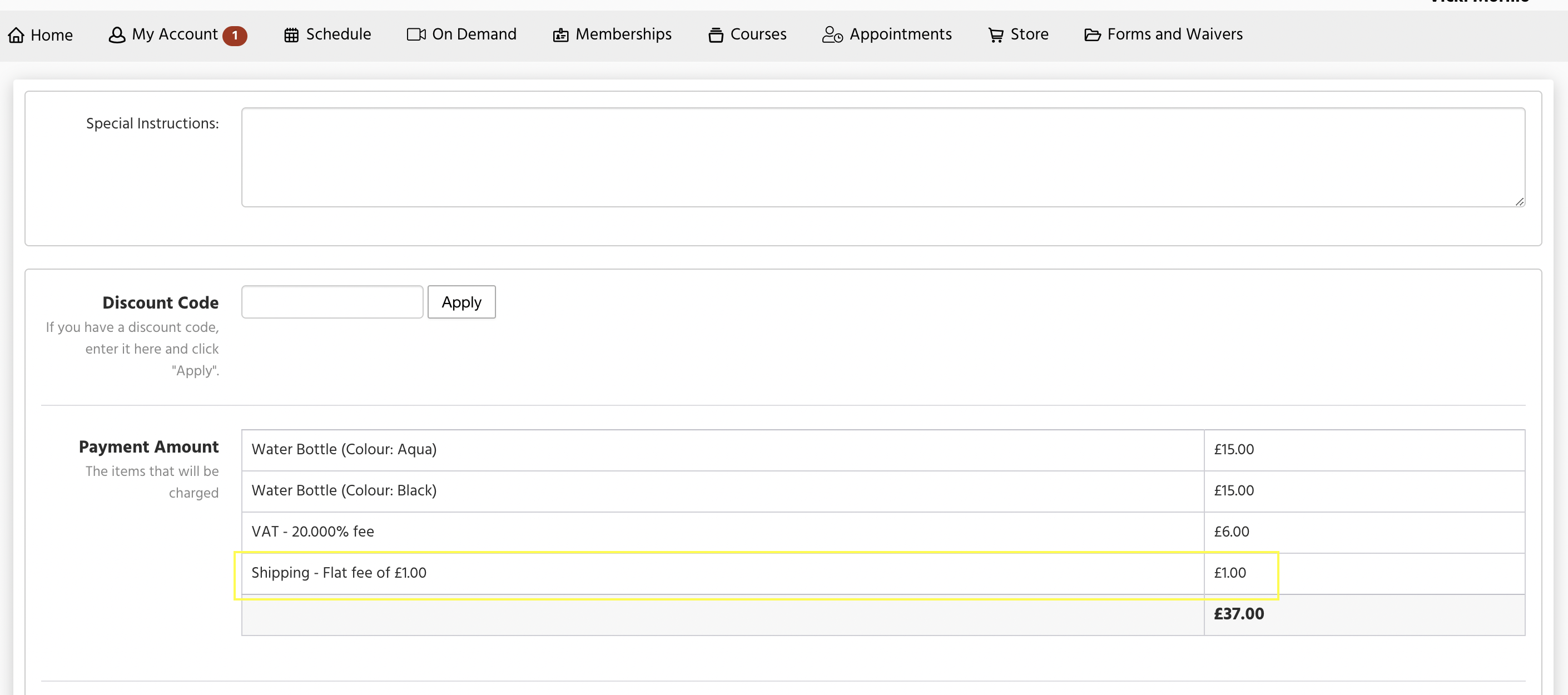Click the Schedule calendar icon
1568x695 pixels.
(291, 35)
